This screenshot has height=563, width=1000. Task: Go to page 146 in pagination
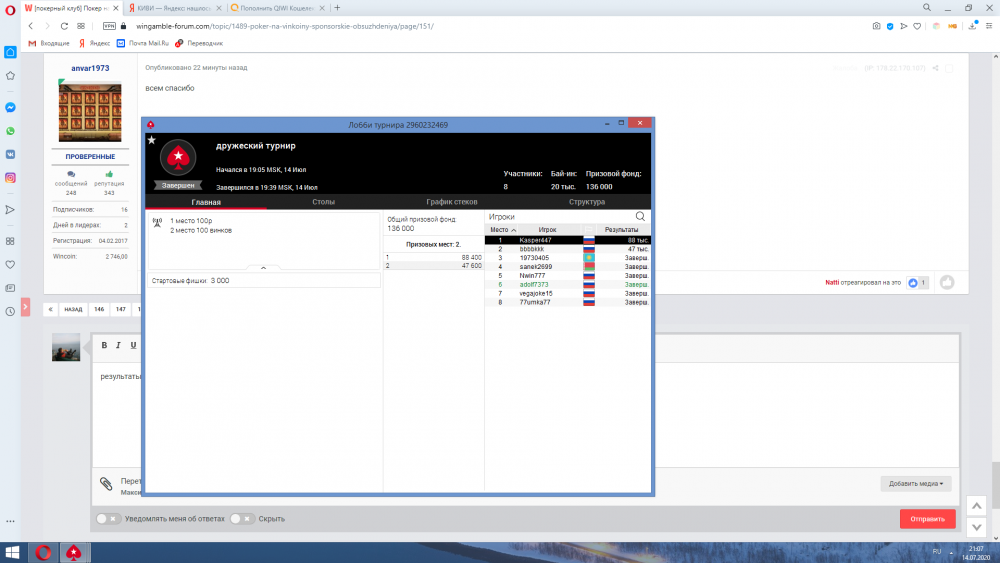(x=99, y=309)
